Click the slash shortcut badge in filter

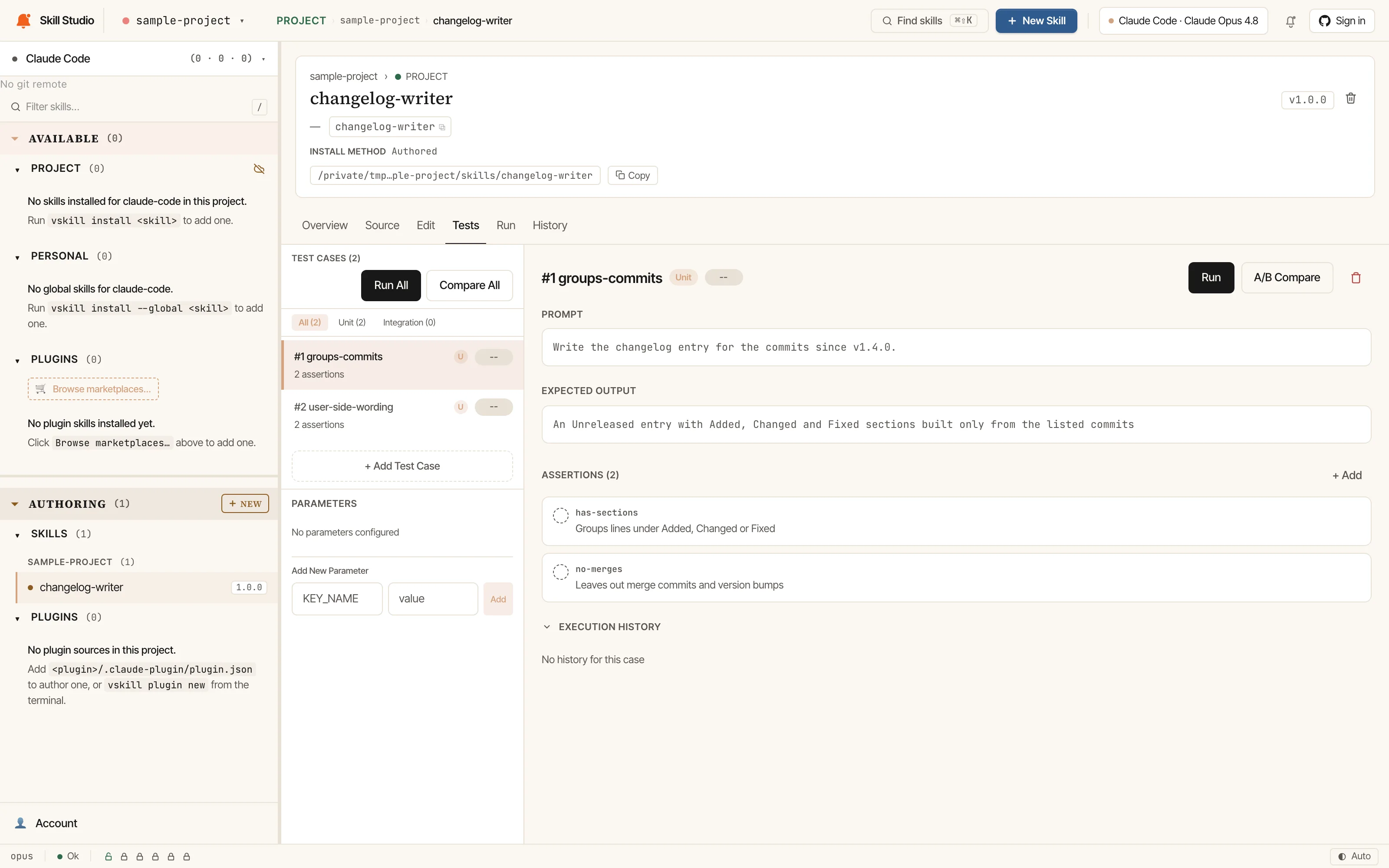click(x=260, y=107)
